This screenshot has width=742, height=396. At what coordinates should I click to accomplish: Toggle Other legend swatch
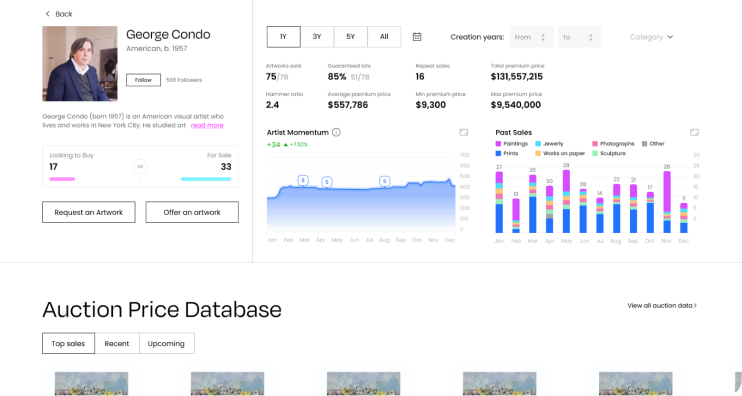pyautogui.click(x=645, y=144)
